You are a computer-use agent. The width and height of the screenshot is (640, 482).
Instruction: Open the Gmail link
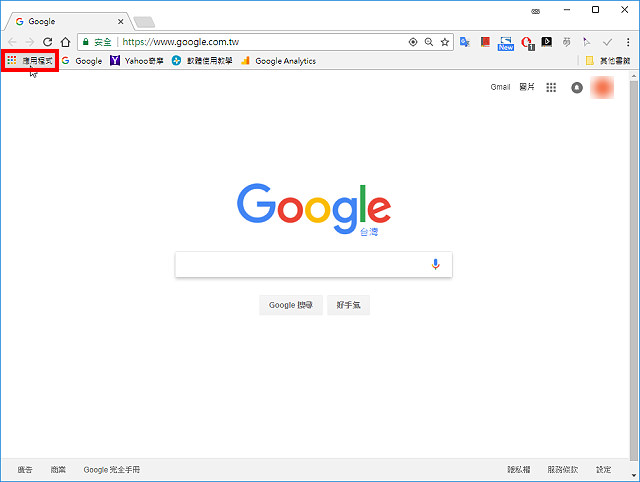coord(500,87)
